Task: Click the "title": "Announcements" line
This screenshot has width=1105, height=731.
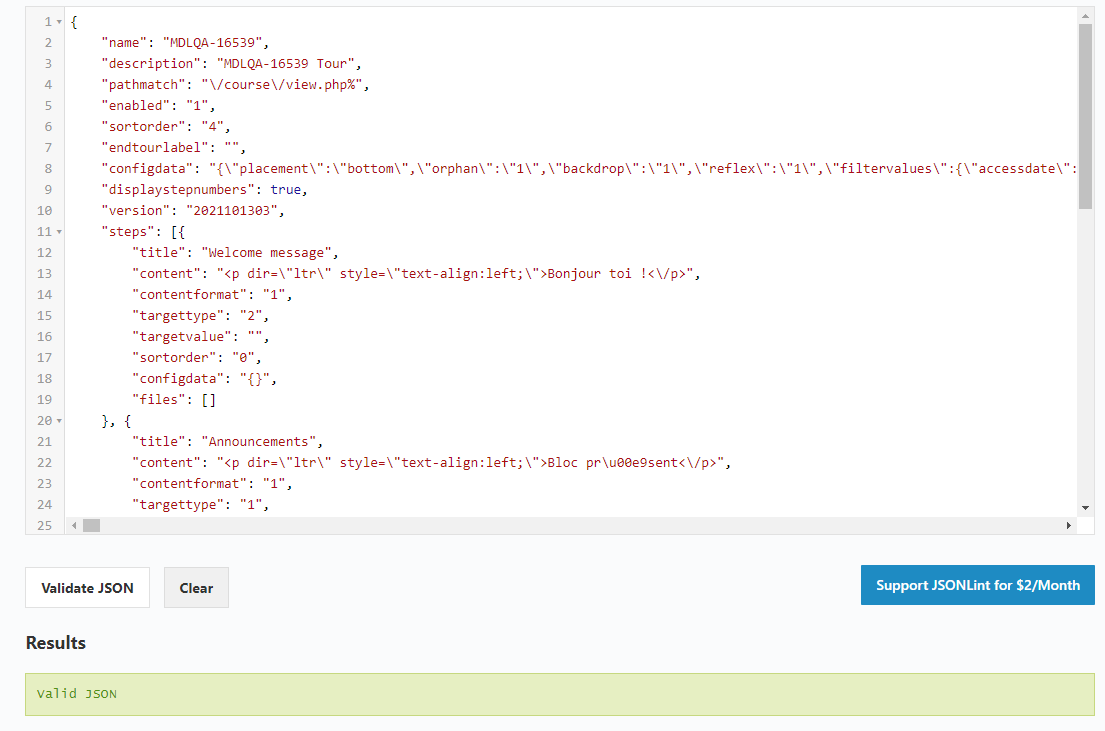Action: [228, 442]
